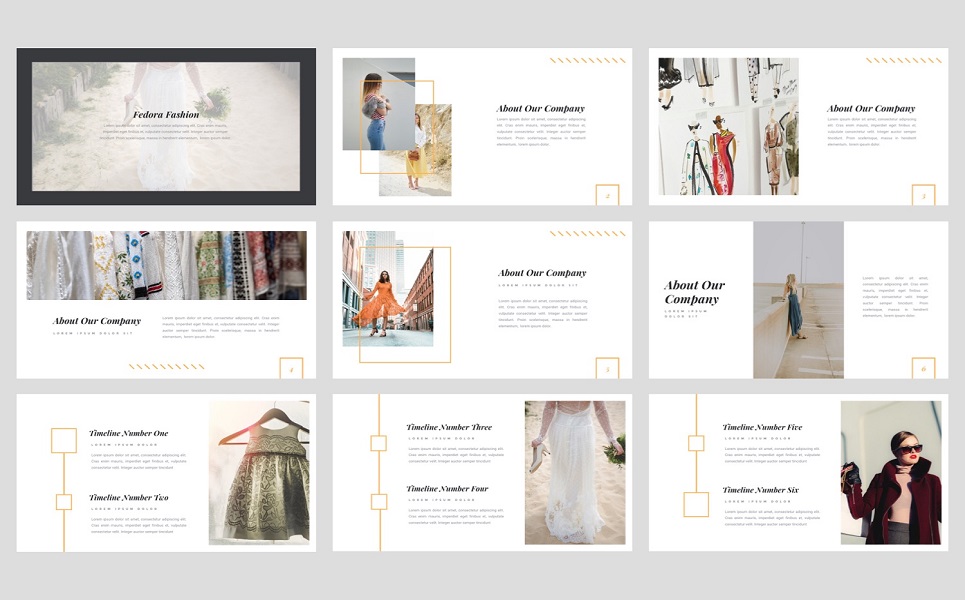Click the page number 3 box
Viewport: 965px width, 600px height.
coord(923,195)
